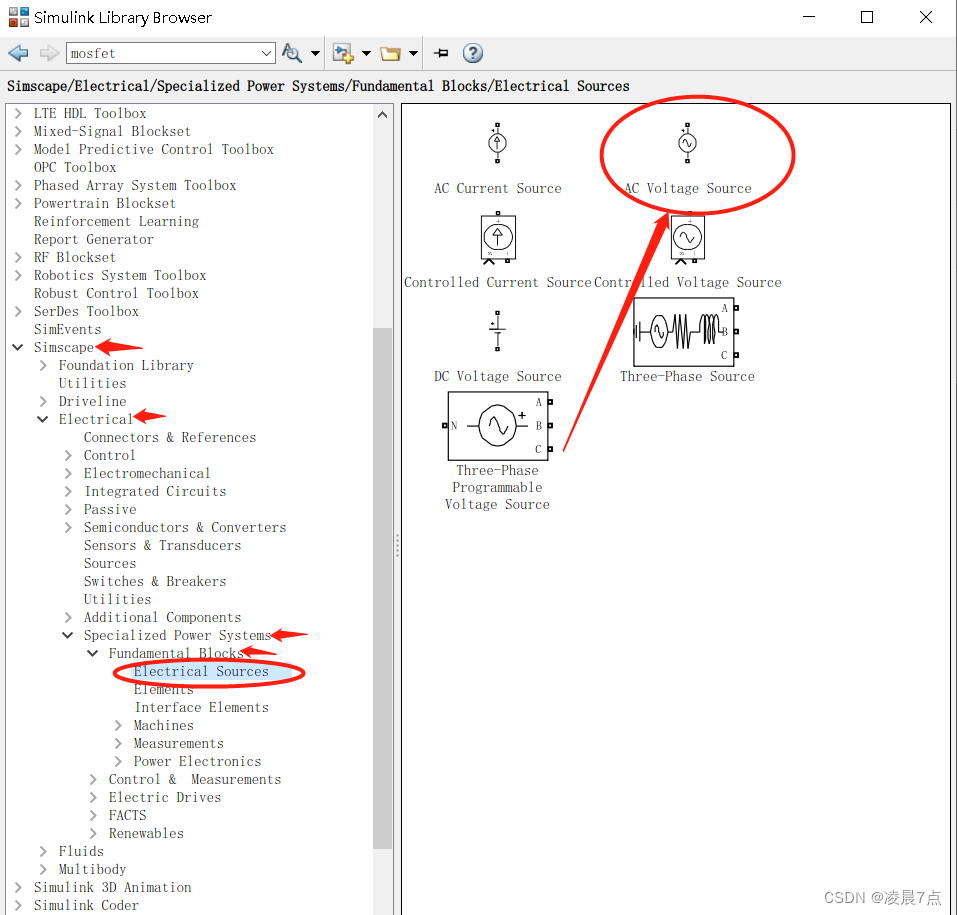Expand Semiconductors & Converters node

(x=68, y=527)
